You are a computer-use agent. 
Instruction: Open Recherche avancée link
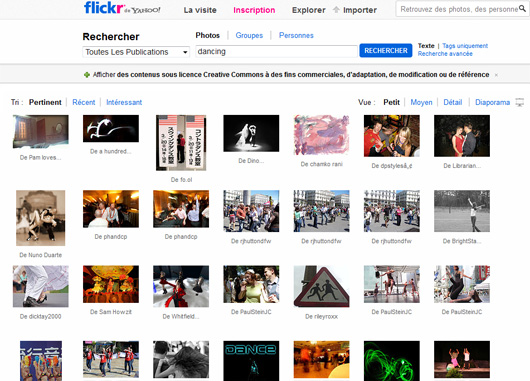[445, 54]
